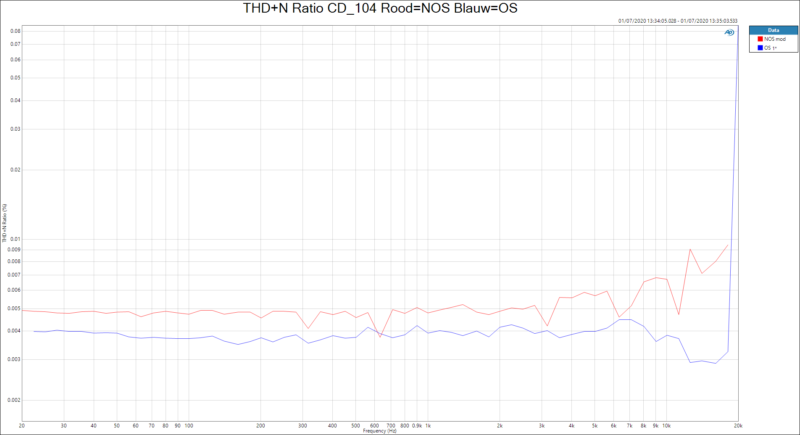
Task: Click the 200 tick on the frequency axis
Action: [260, 425]
